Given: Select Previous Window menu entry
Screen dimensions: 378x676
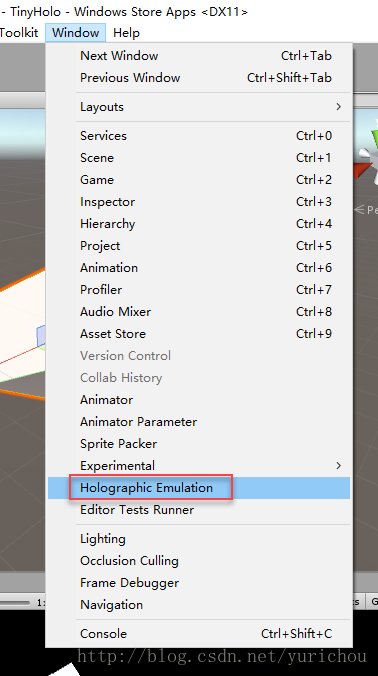Looking at the screenshot, I should [x=199, y=78].
